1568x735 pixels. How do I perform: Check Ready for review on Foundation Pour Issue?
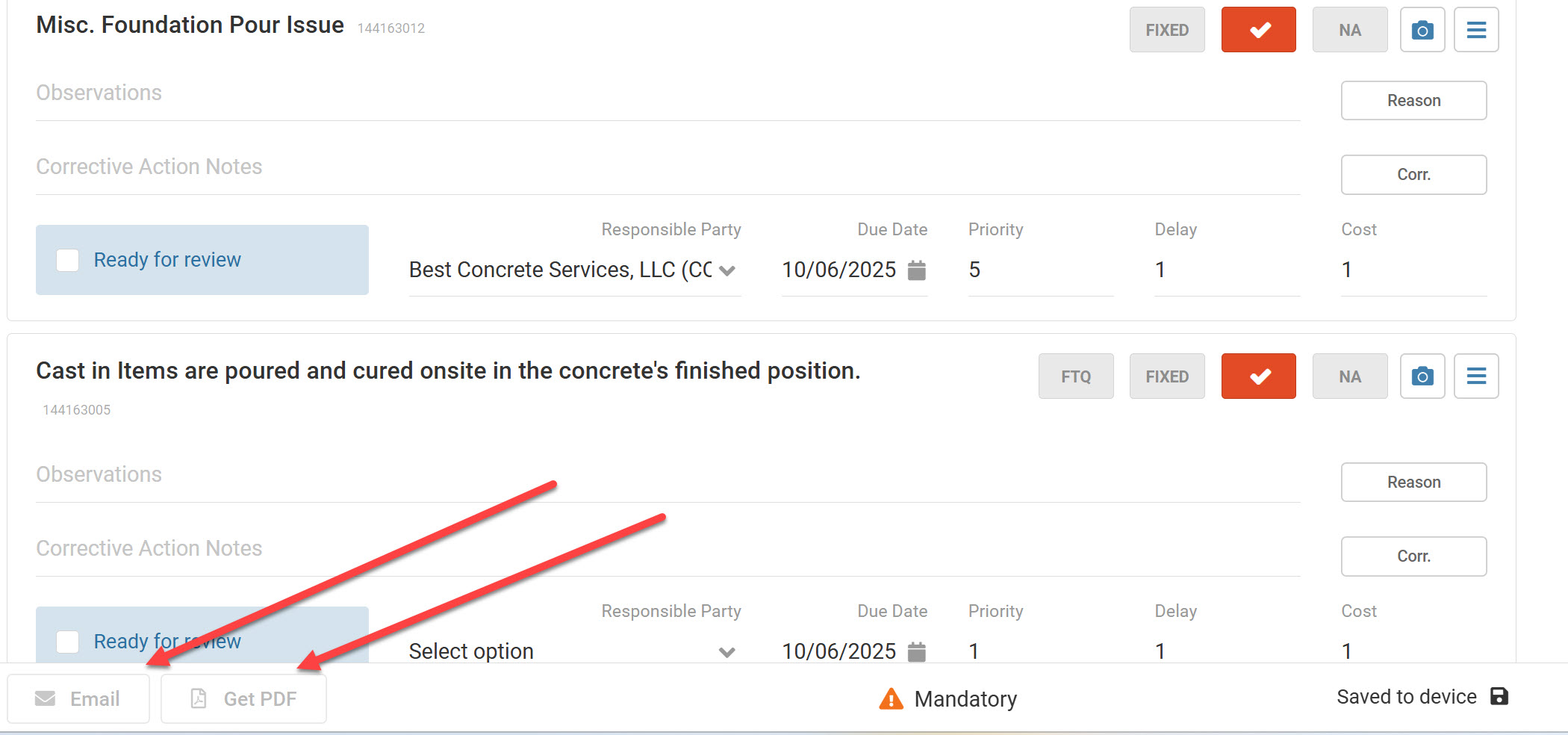pos(68,260)
